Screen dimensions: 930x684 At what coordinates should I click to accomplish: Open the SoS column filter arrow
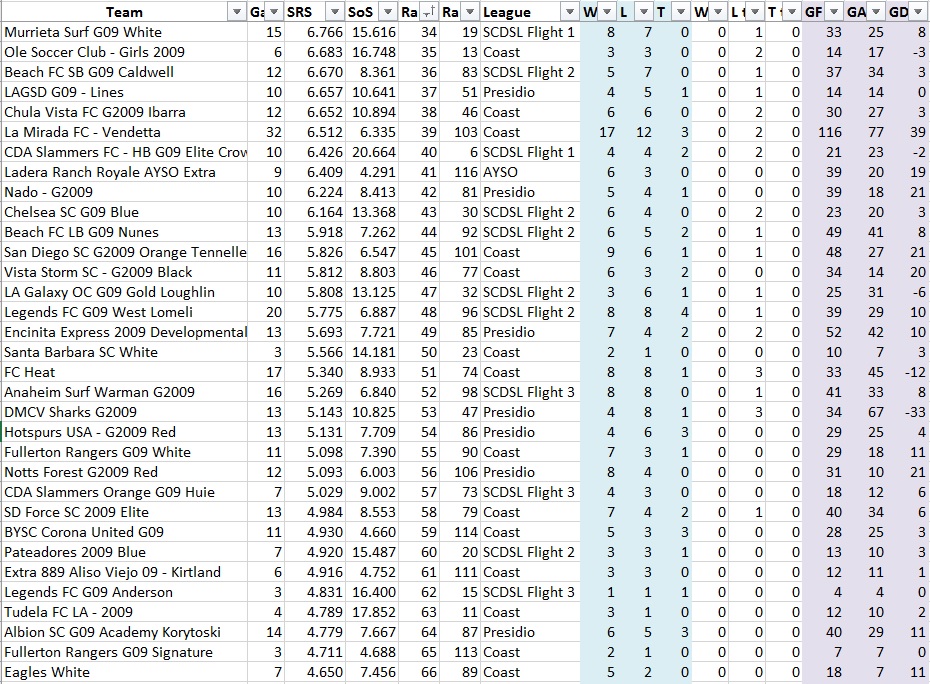tap(386, 12)
